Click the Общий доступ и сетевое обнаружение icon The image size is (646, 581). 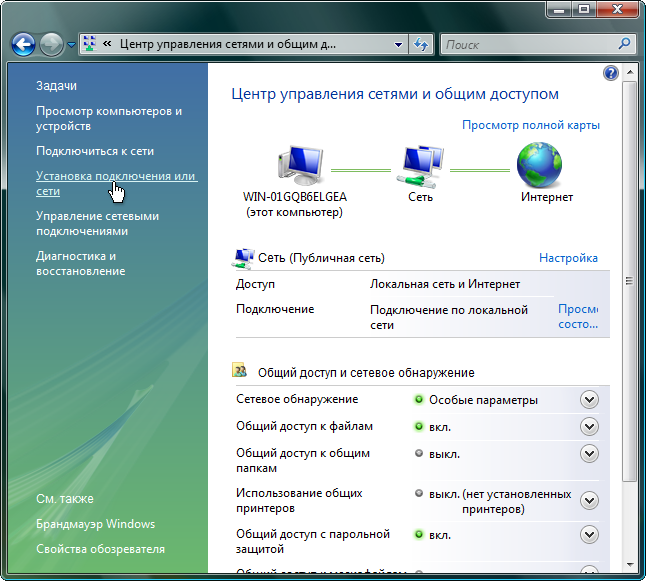coord(239,370)
